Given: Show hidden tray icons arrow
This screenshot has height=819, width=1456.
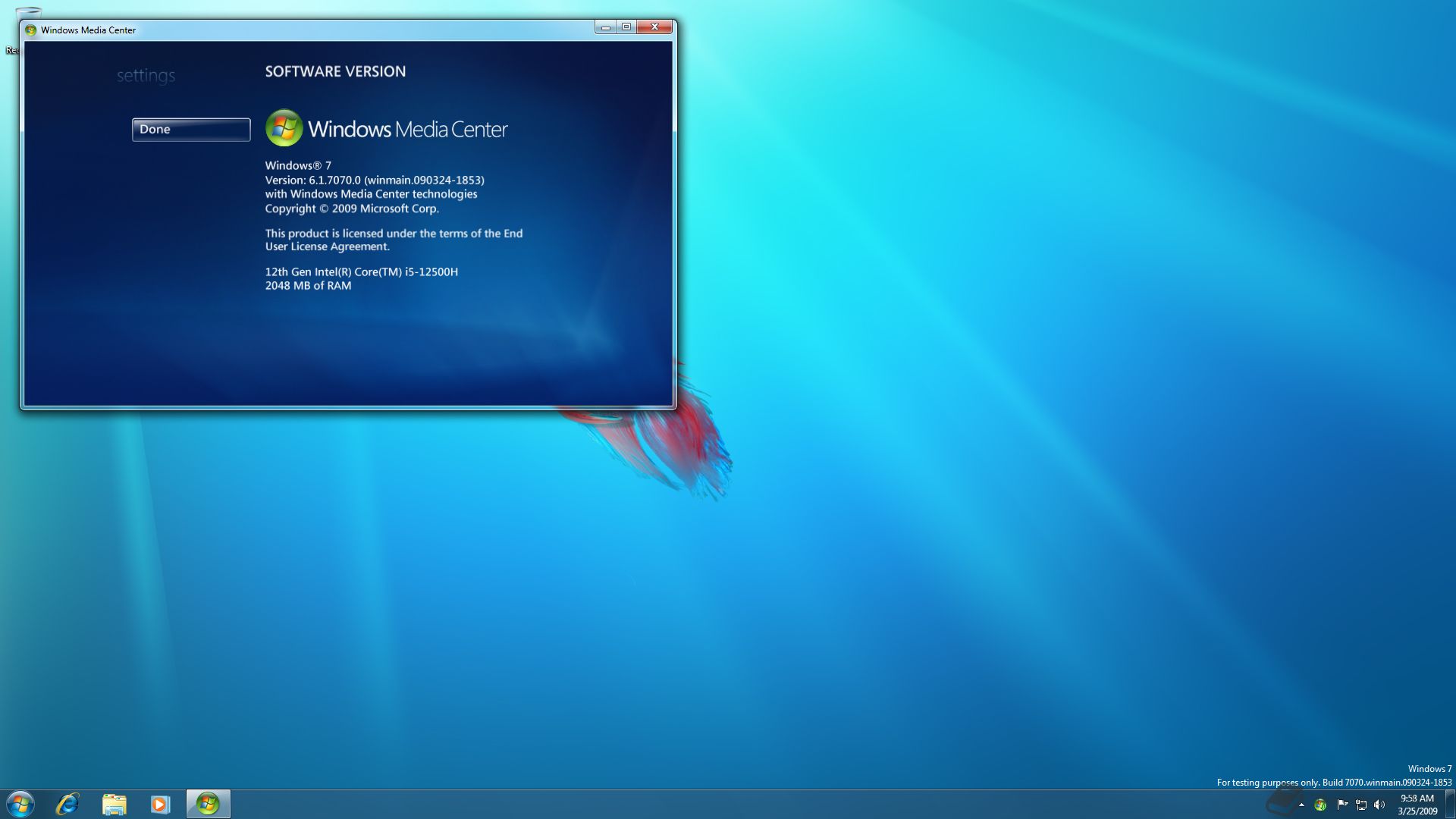Looking at the screenshot, I should [x=1301, y=805].
